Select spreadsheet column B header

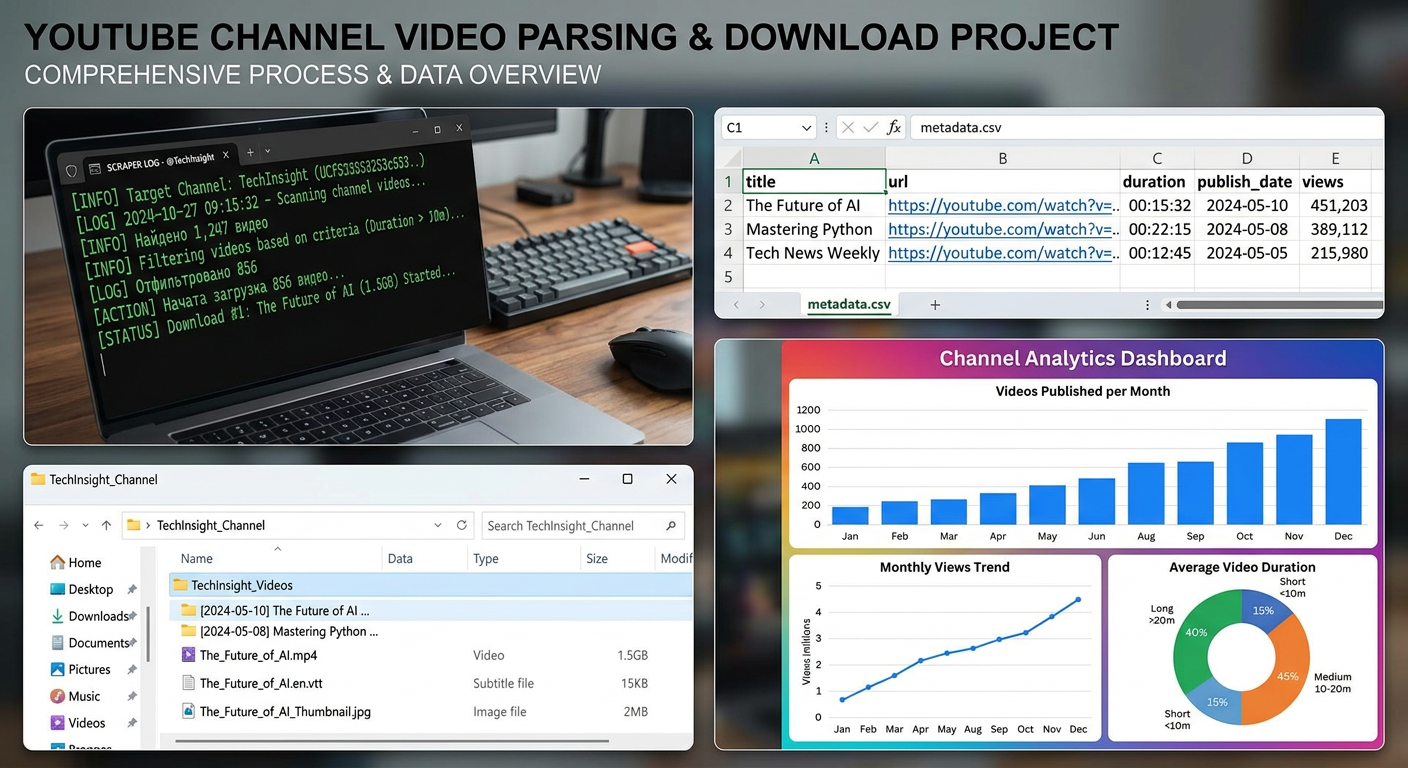tap(1002, 158)
